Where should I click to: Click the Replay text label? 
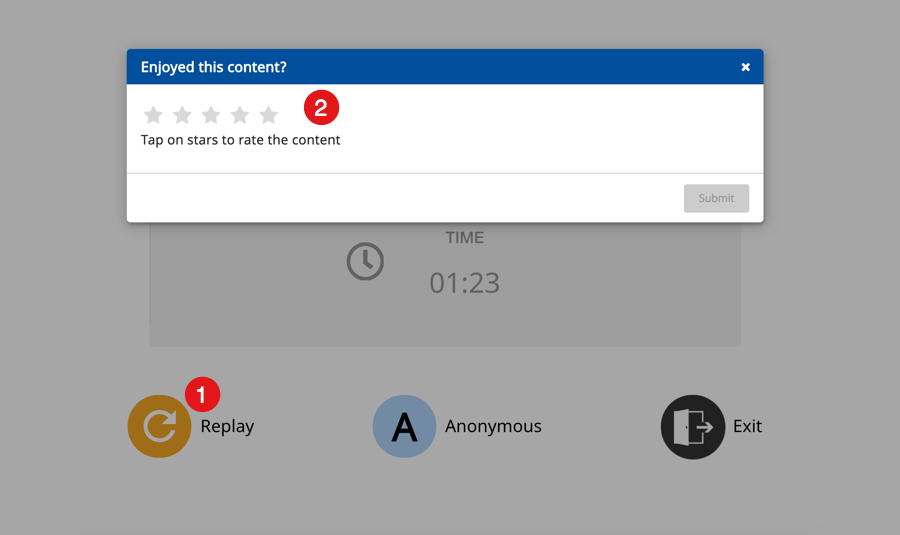point(227,426)
